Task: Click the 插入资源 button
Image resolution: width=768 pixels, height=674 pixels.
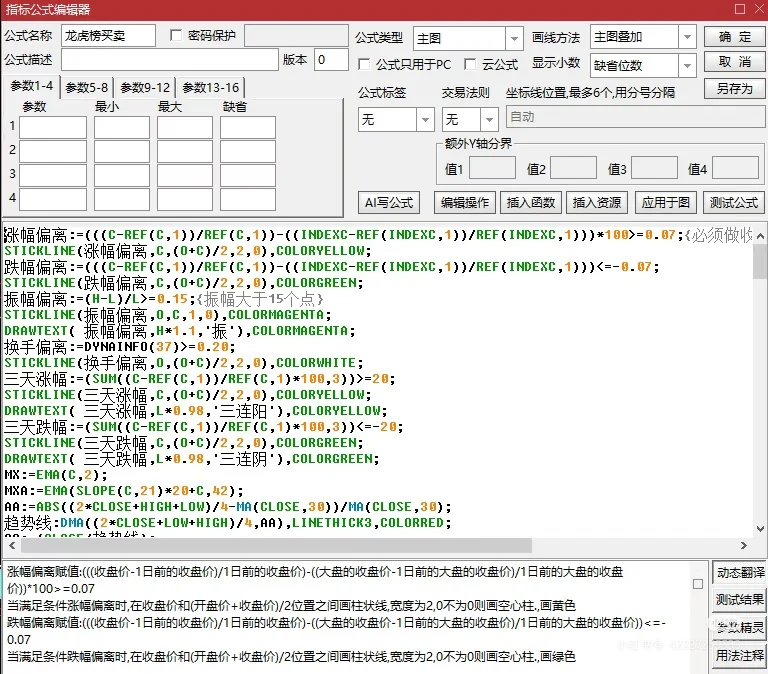Action: (597, 202)
